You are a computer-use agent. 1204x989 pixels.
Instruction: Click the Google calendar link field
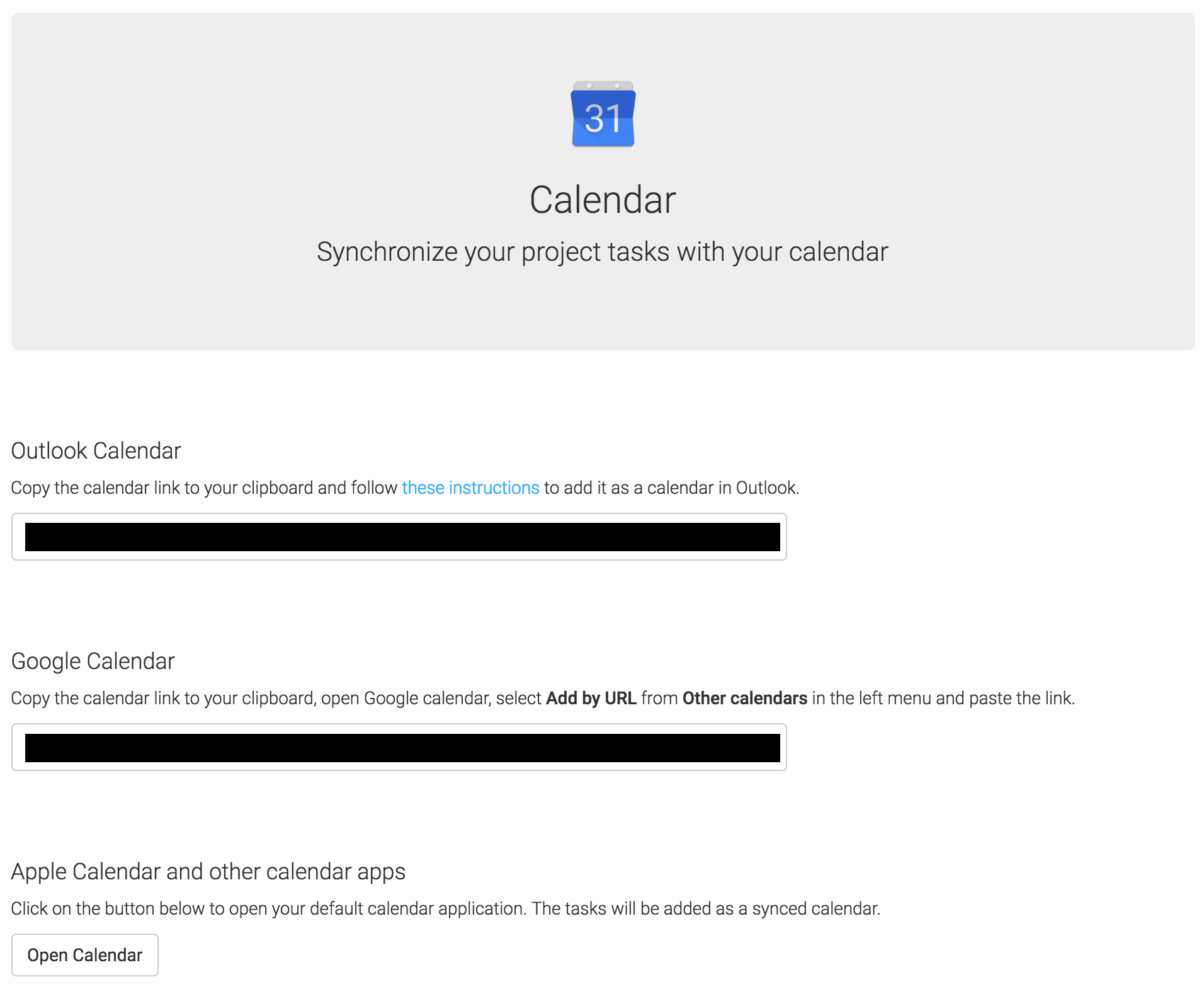(399, 747)
